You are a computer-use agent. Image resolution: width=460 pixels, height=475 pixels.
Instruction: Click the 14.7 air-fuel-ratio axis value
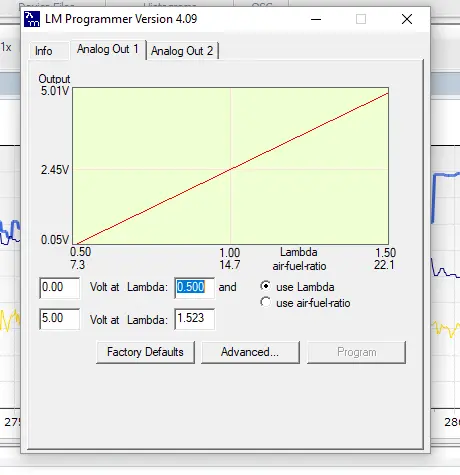pos(230,265)
